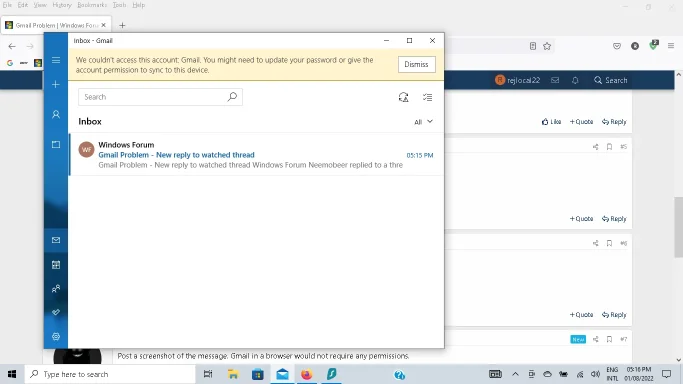Click Reply on post #6
The width and height of the screenshot is (683, 384).
(614, 315)
